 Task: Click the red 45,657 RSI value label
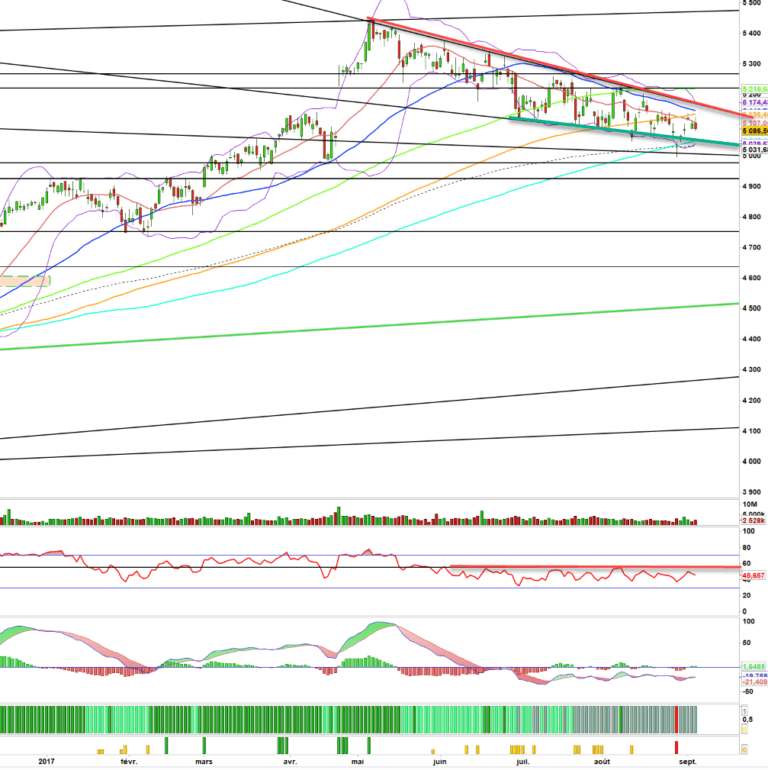tap(754, 577)
